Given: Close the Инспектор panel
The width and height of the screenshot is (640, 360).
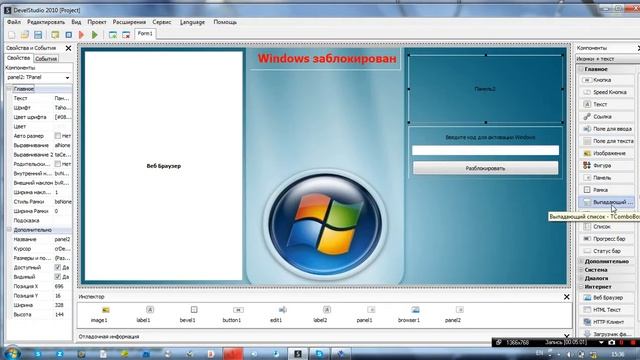Looking at the screenshot, I should tap(567, 297).
